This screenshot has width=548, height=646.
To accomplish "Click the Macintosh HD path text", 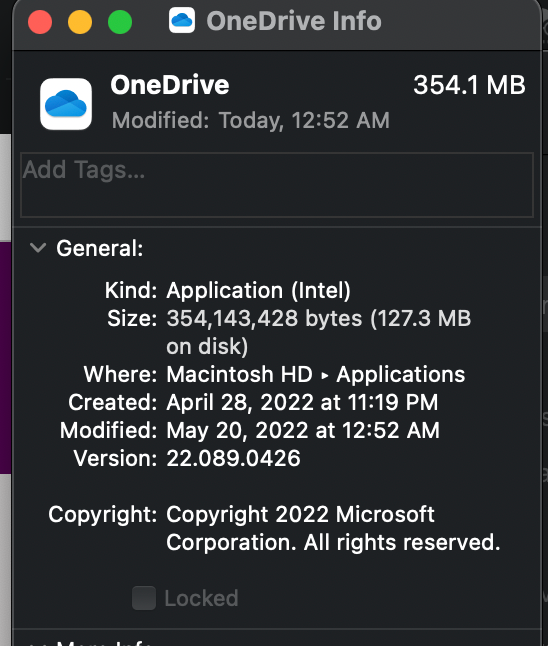I will (239, 374).
